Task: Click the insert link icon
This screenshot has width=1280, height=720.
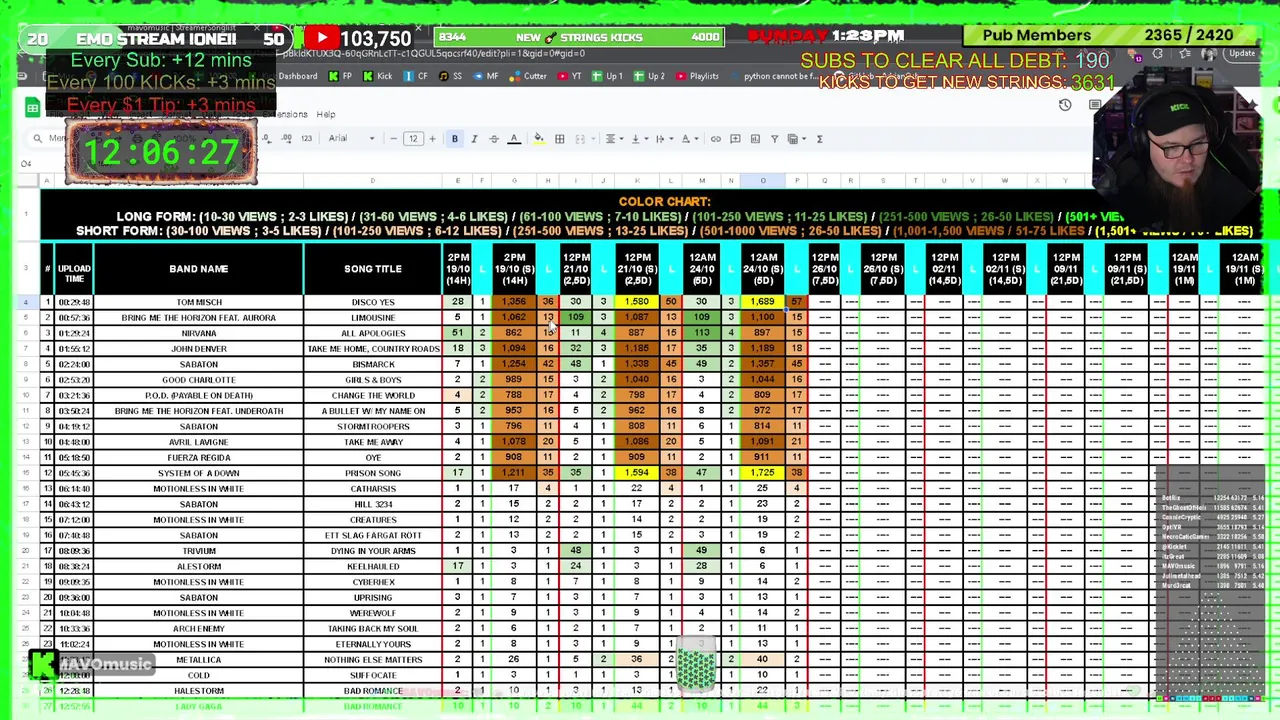Action: click(x=716, y=139)
